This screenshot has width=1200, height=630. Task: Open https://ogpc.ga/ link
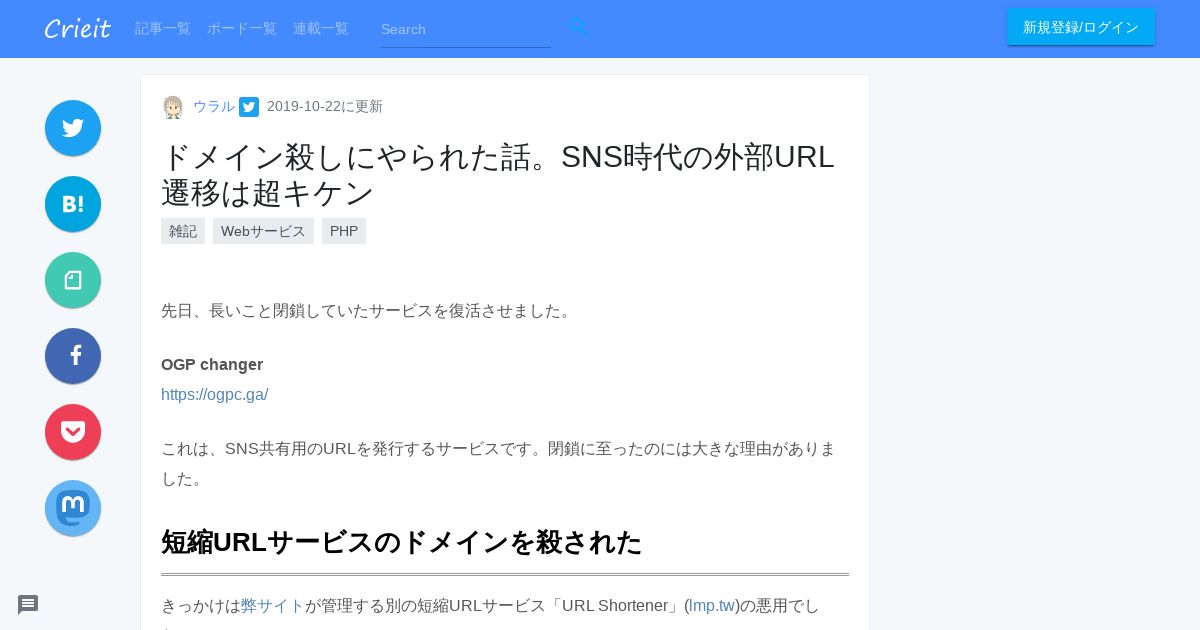[x=215, y=394]
